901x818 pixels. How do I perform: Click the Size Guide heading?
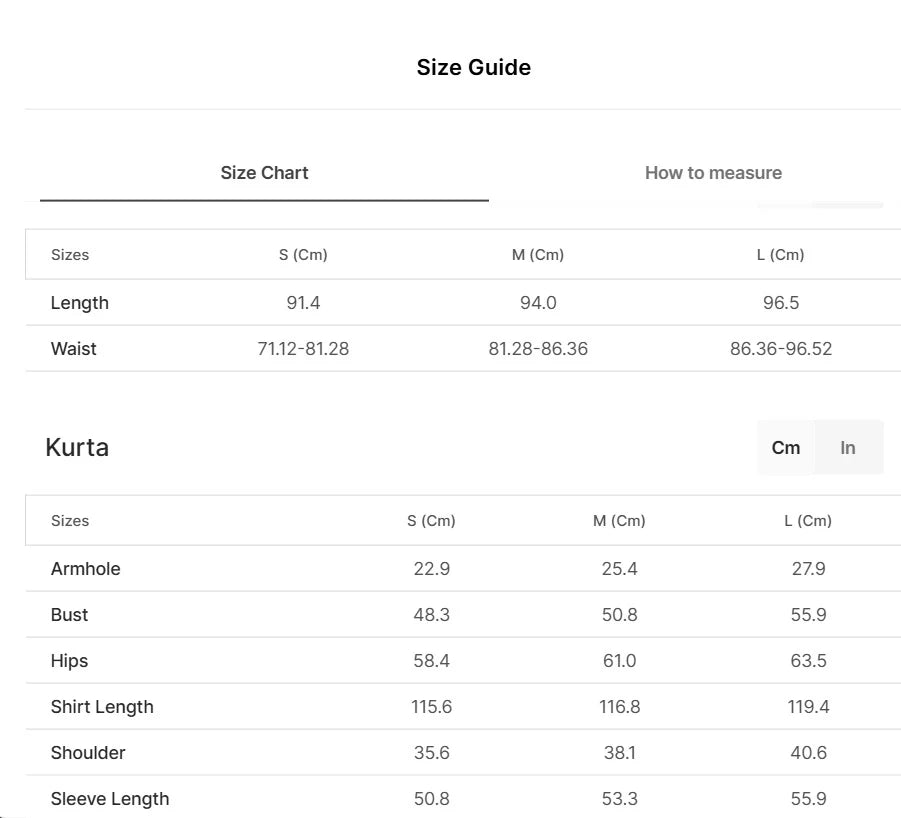[x=474, y=68]
